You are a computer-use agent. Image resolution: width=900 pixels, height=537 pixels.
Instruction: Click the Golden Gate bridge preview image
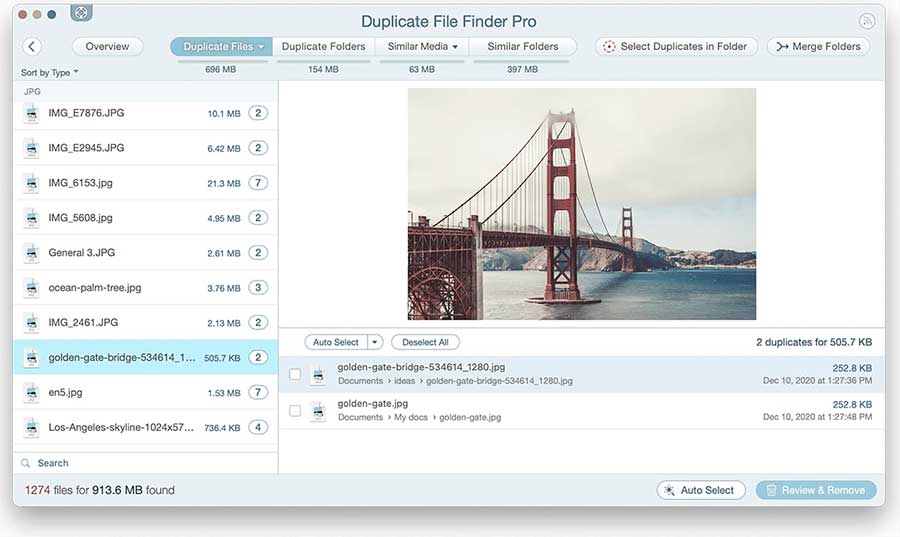coord(581,204)
